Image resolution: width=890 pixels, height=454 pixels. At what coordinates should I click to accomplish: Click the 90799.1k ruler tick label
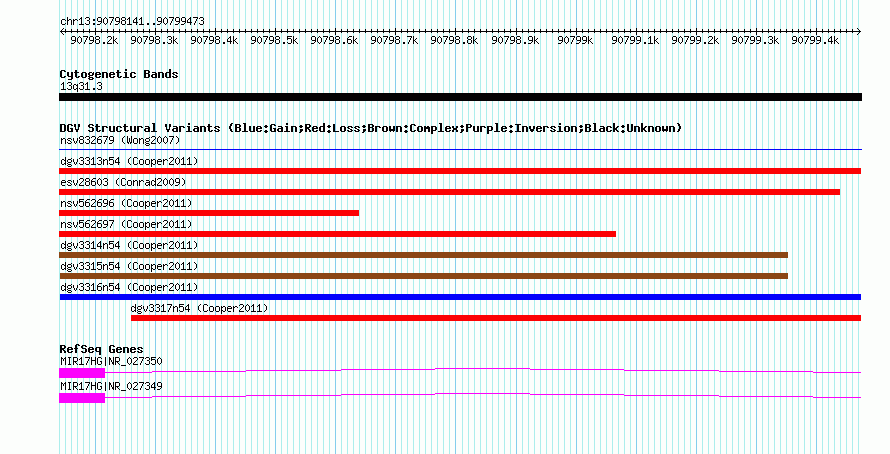(x=635, y=40)
